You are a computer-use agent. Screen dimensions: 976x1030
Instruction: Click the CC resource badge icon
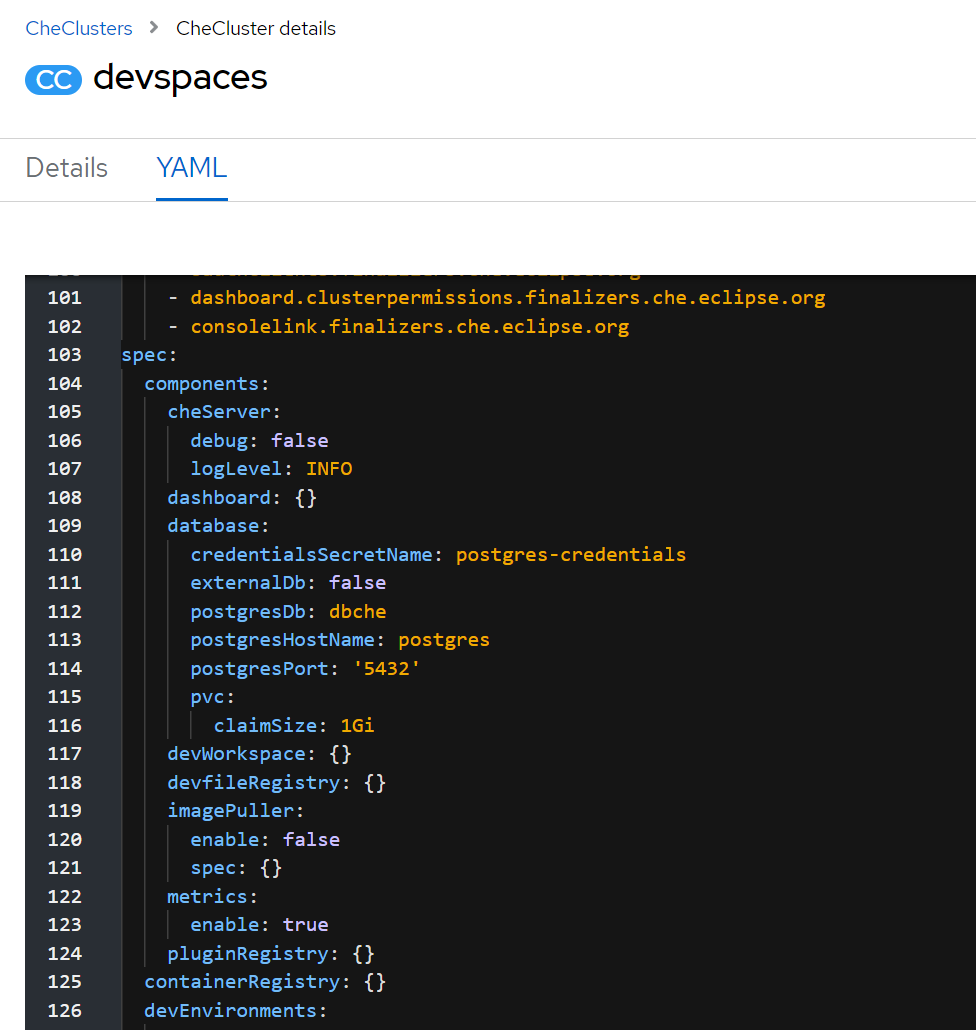pos(53,80)
